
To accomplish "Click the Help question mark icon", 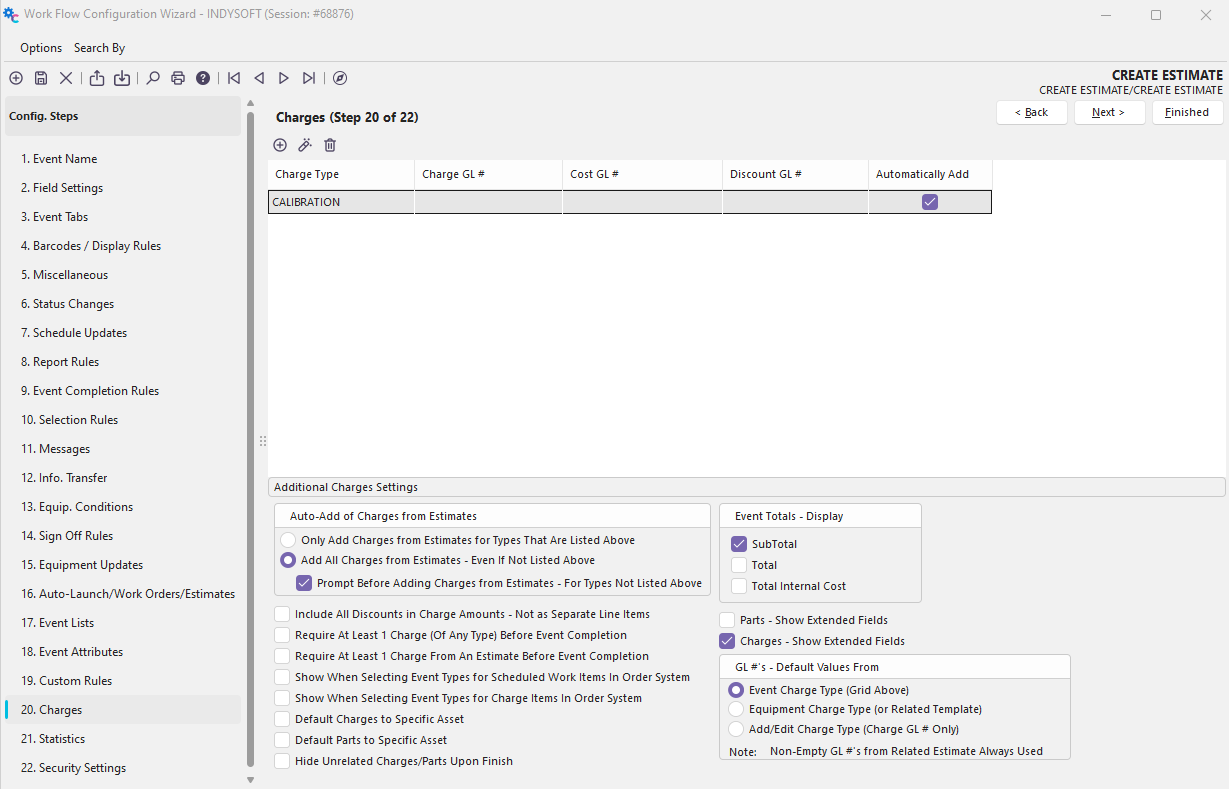I will [x=203, y=78].
